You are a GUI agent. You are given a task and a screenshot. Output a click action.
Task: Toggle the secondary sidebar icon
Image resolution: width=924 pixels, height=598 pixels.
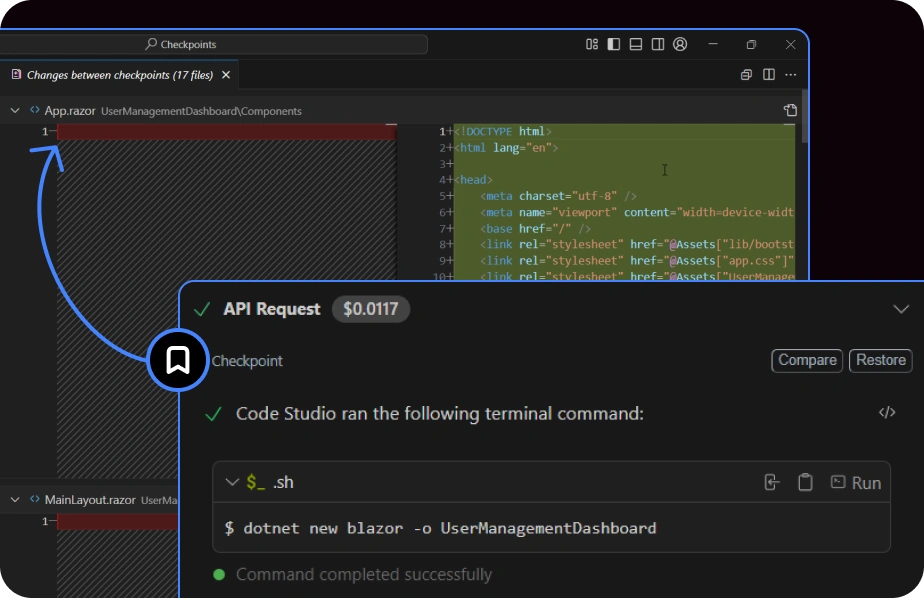[x=658, y=44]
